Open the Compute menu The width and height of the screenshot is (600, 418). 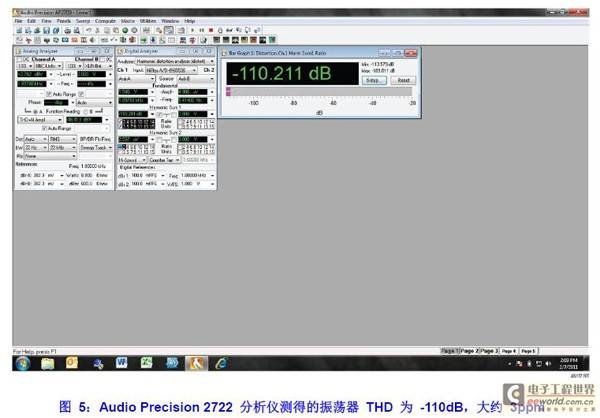[x=105, y=21]
